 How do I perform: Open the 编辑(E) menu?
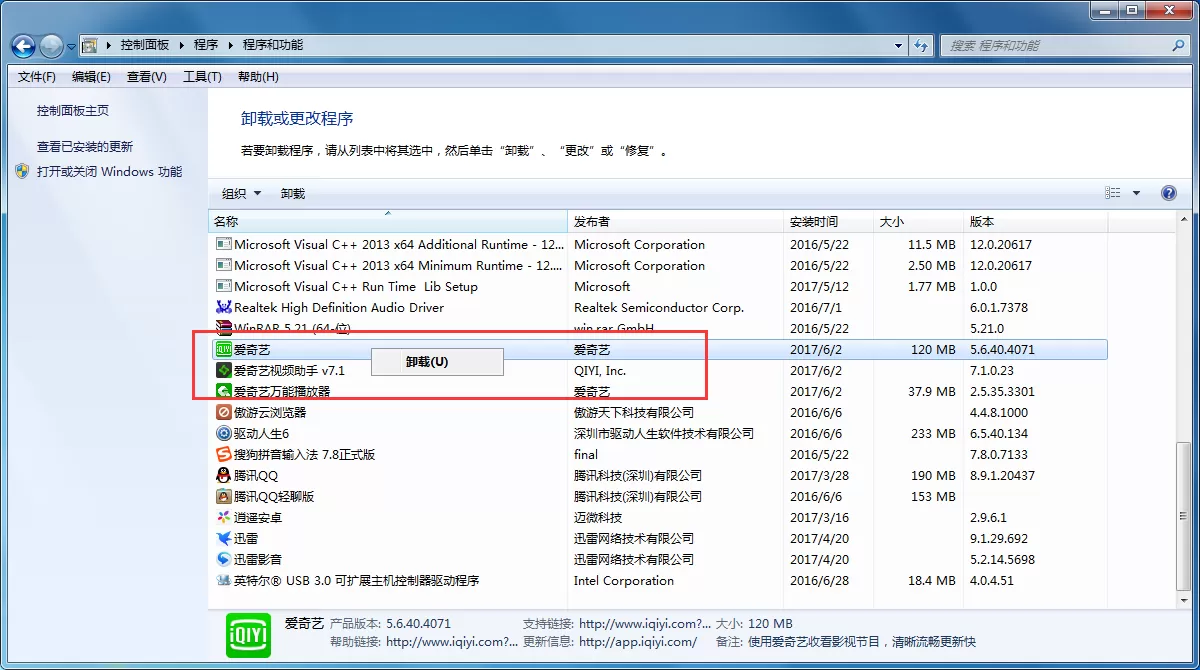coord(91,77)
